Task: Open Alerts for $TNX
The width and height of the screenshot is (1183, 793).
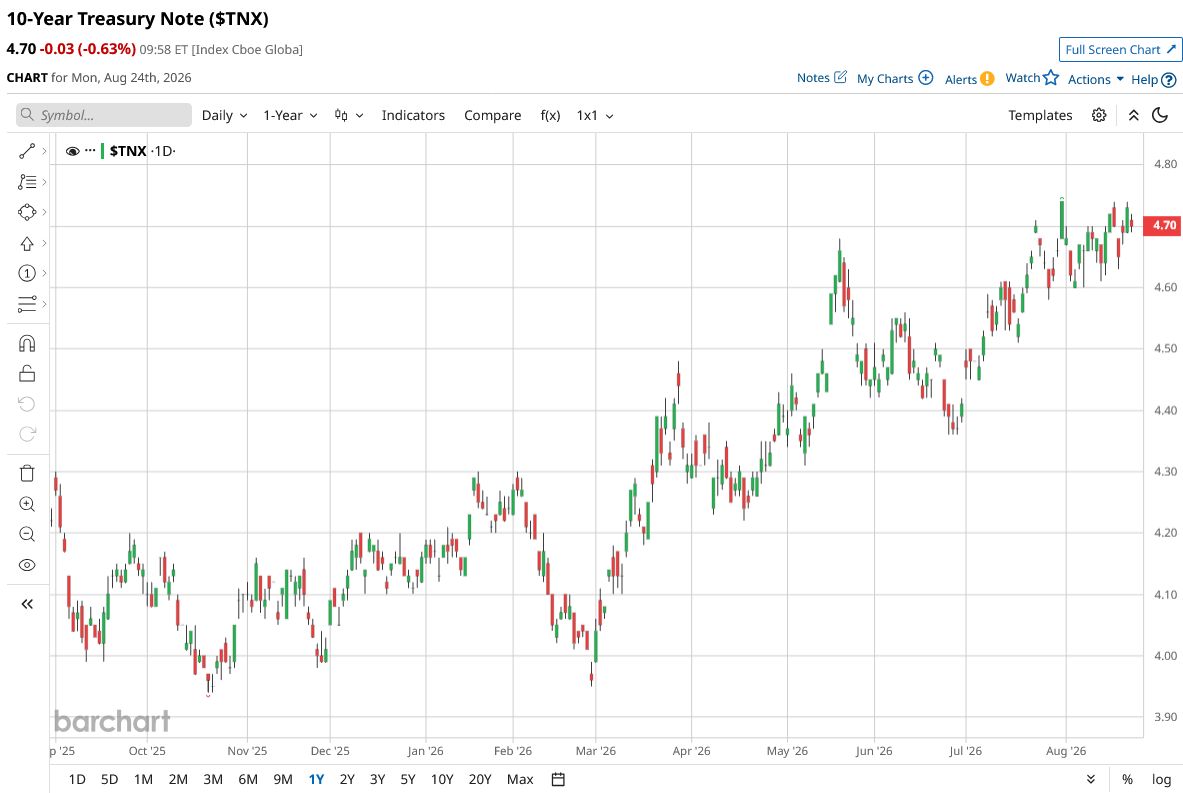Action: (969, 79)
